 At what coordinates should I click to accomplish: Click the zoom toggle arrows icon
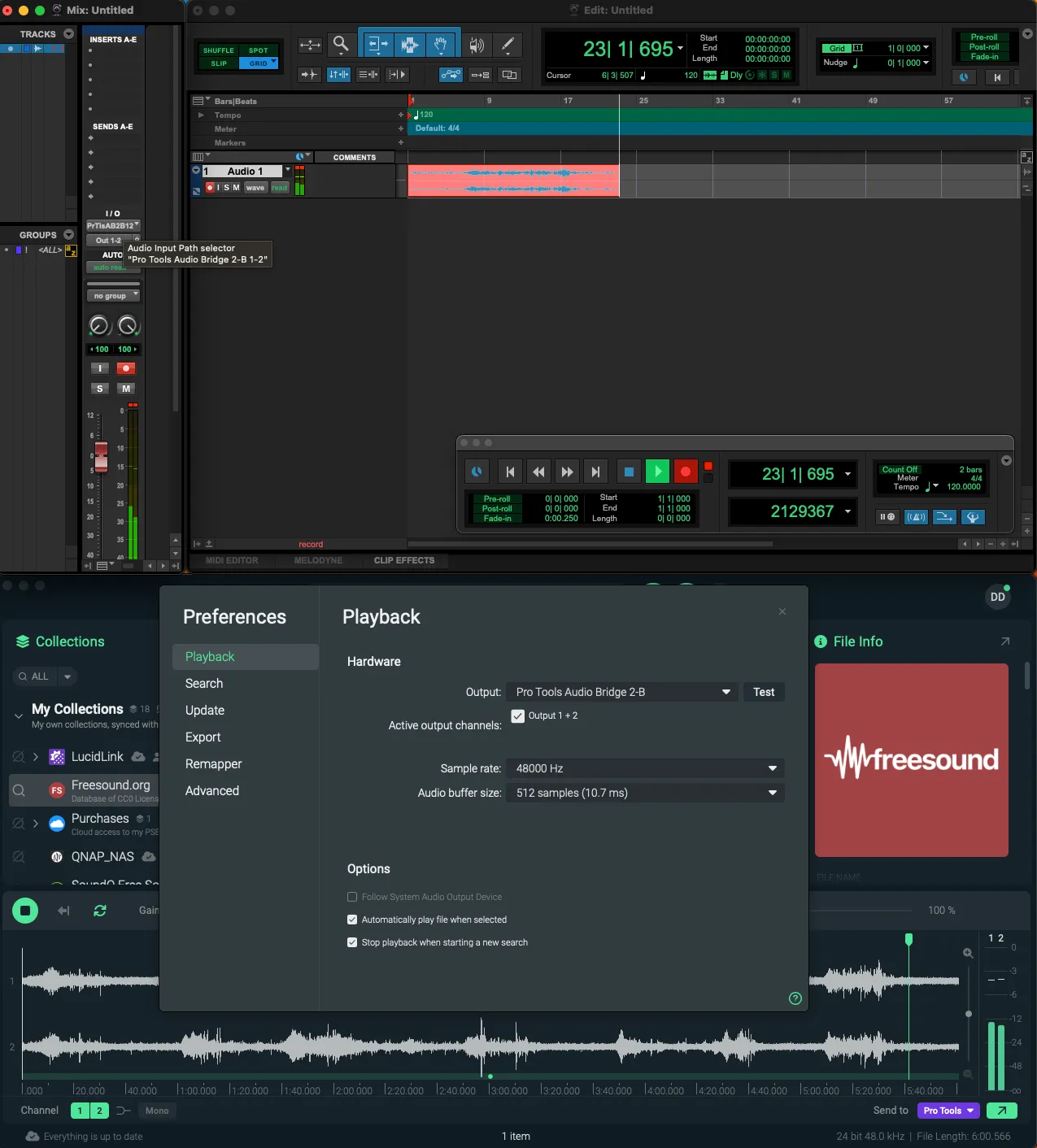coord(310,46)
